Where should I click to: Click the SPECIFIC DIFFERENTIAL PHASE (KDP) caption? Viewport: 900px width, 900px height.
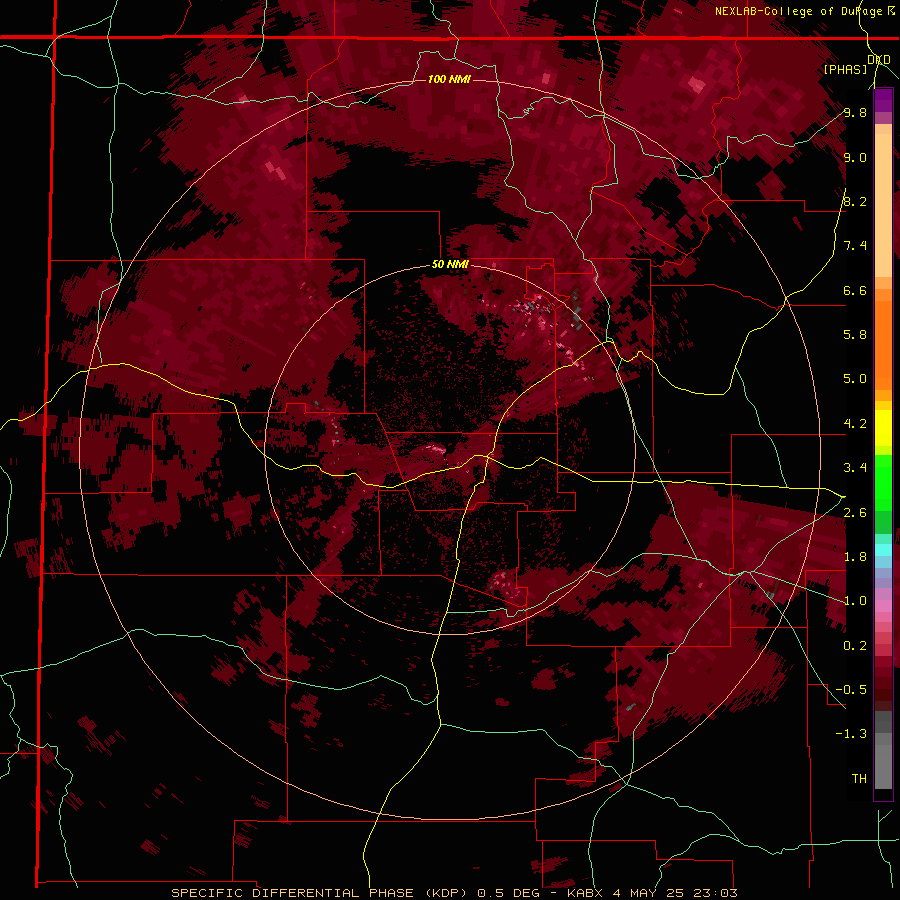coord(317,893)
